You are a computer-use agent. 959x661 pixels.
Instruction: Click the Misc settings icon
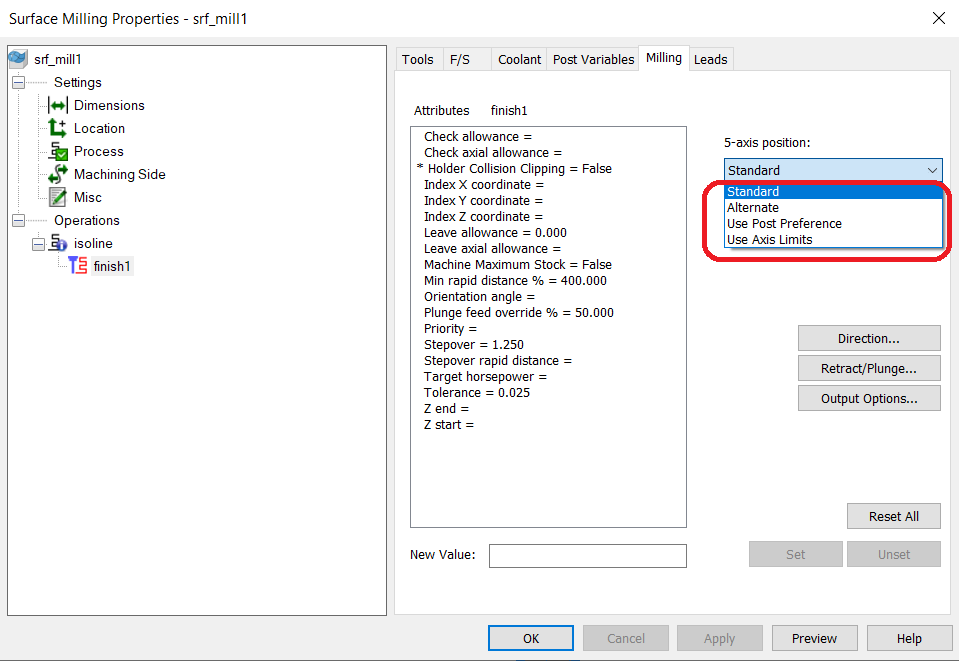point(60,197)
